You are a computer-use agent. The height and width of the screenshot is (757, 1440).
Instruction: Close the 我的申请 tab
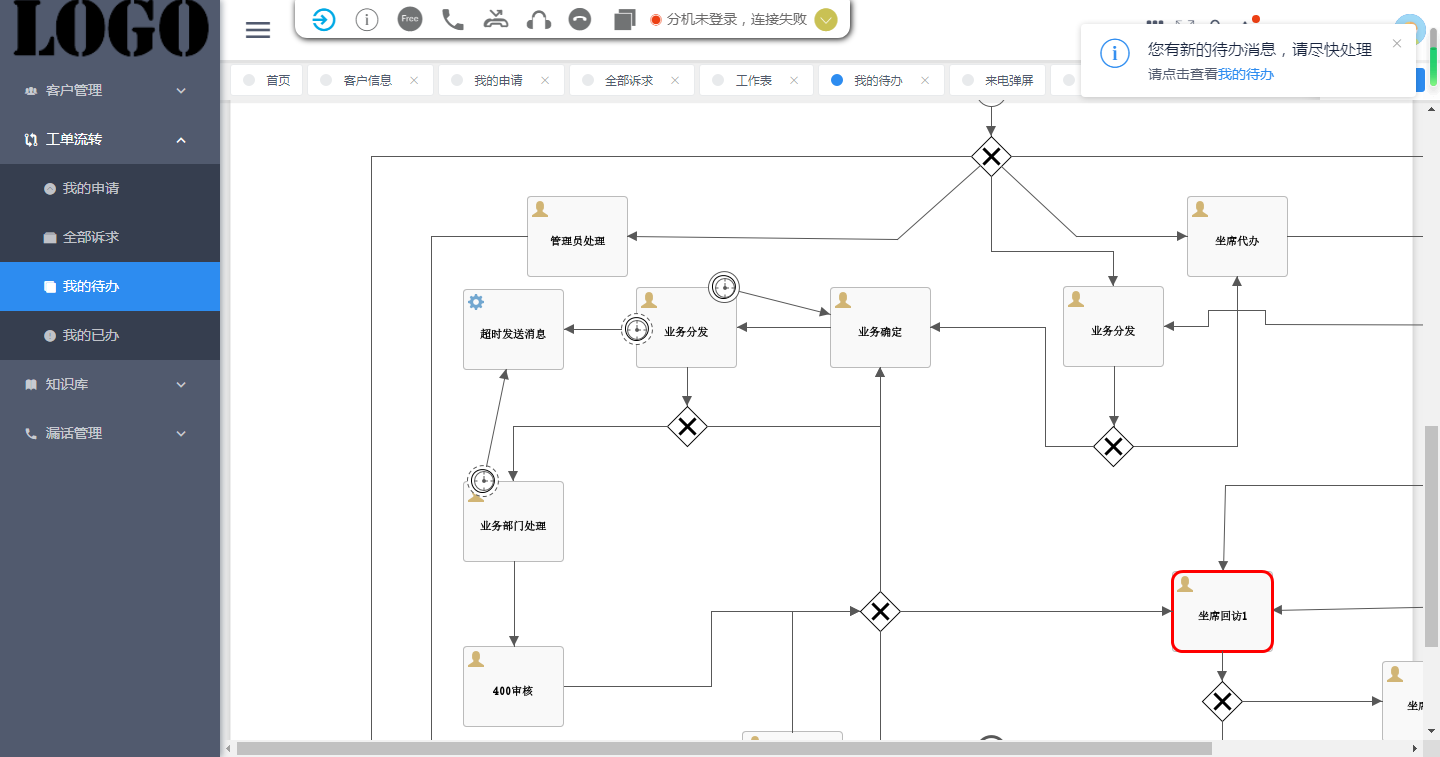pos(545,81)
